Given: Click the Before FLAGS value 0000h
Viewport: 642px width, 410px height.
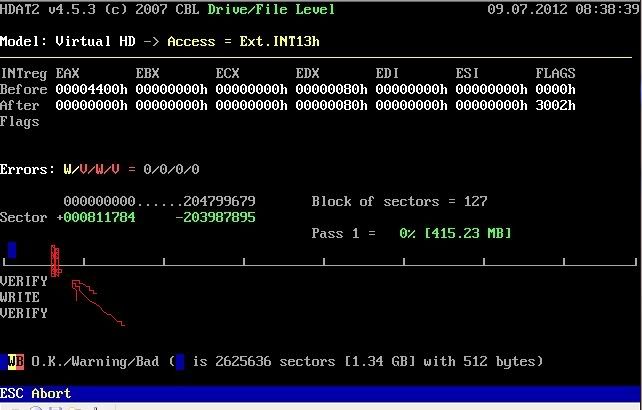Looking at the screenshot, I should point(555,89).
